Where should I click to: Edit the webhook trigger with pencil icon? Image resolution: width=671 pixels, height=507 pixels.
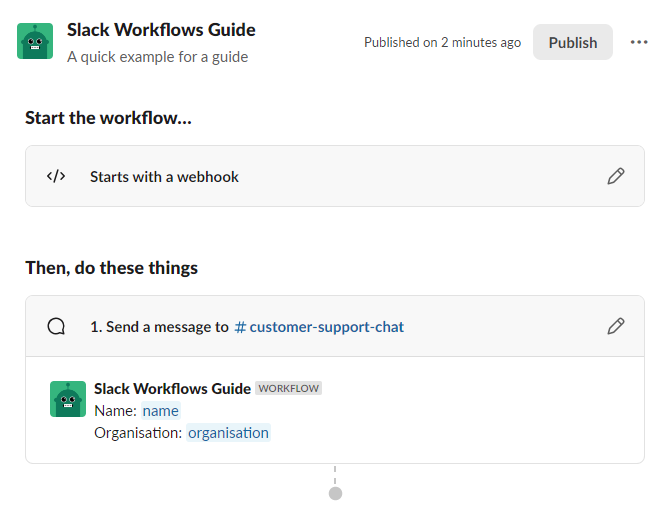[616, 176]
